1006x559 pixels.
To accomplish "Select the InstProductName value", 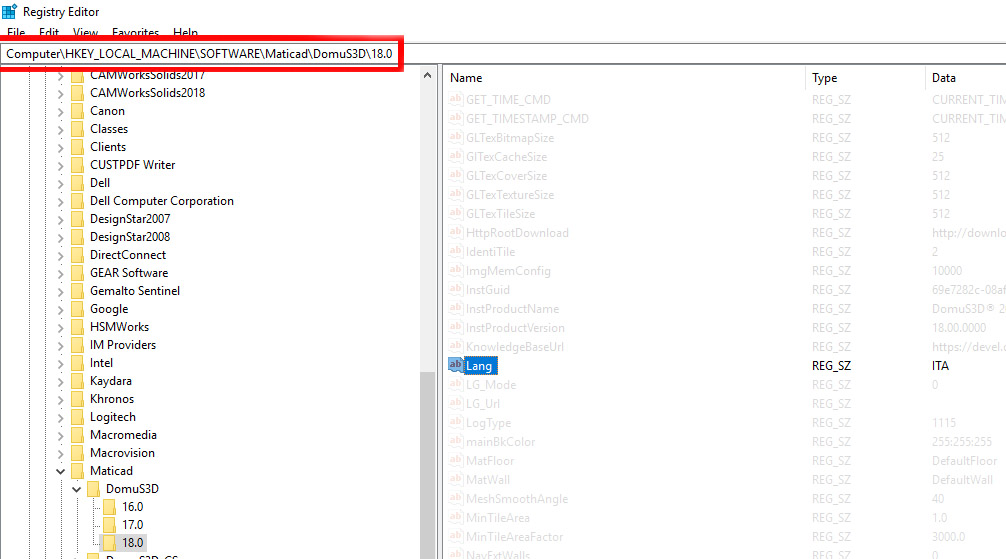I will tap(512, 309).
